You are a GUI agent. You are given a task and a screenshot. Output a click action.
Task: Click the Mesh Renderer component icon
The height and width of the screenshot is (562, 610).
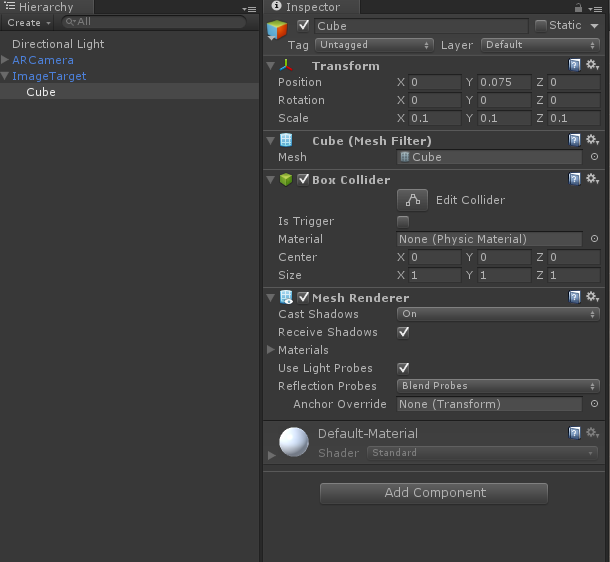pyautogui.click(x=286, y=298)
